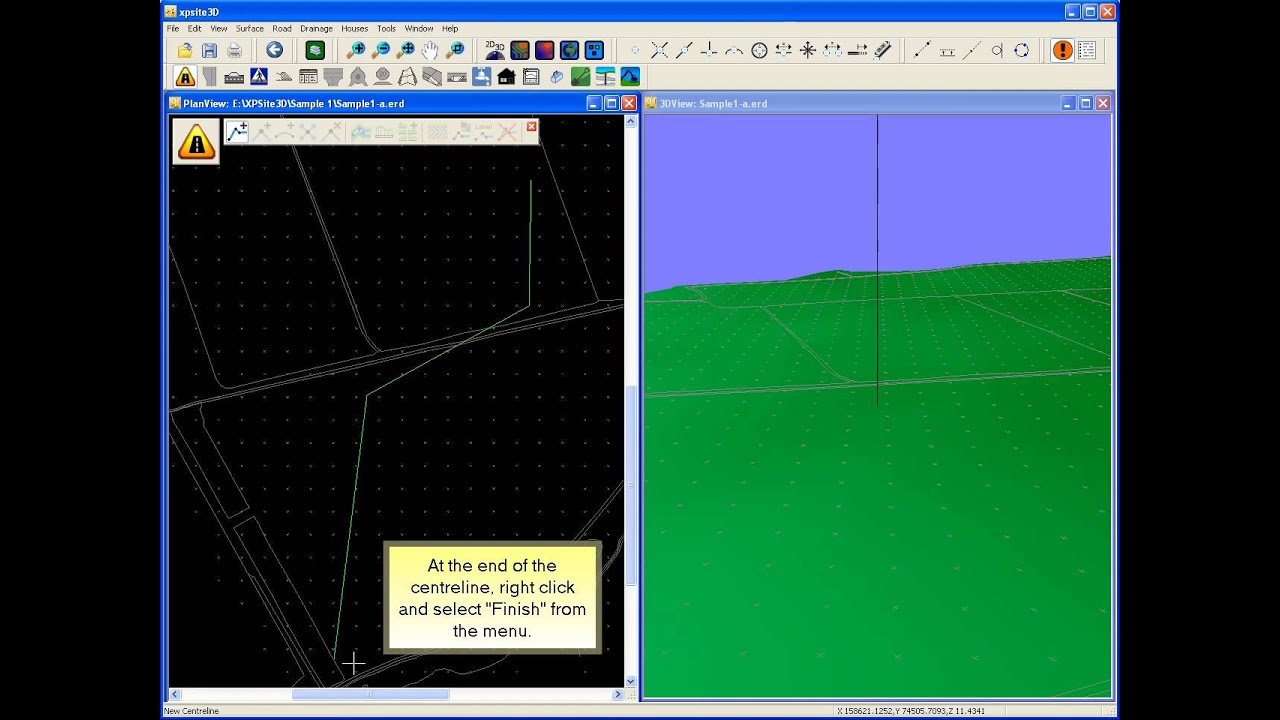
Task: Select the perpendicular snap tool
Action: 709,50
